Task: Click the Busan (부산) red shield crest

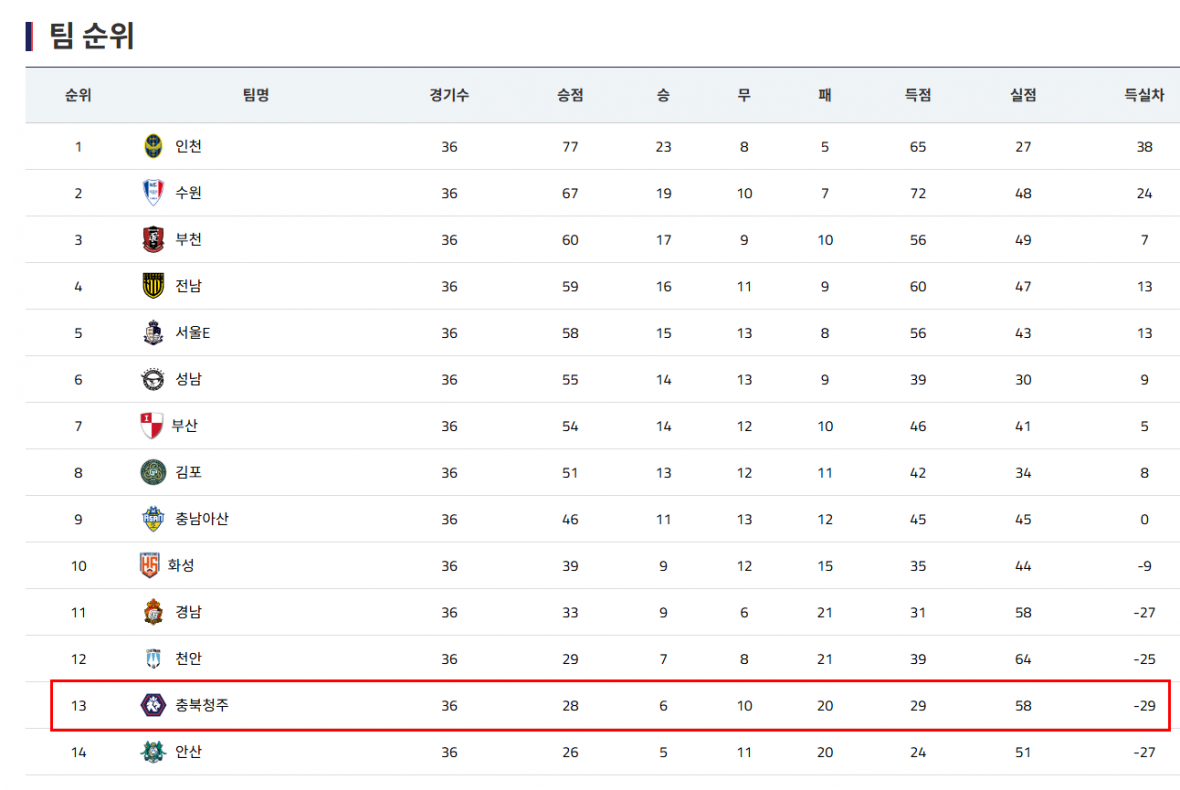Action: tap(151, 426)
